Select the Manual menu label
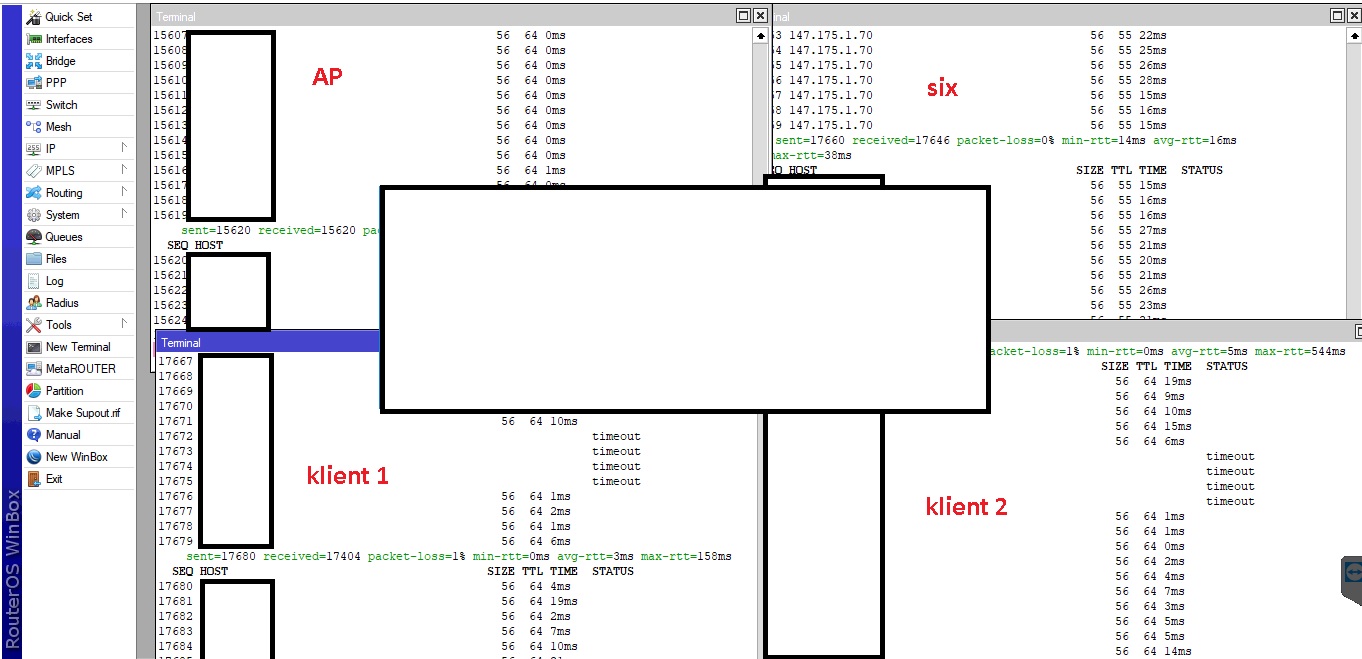 [63, 435]
